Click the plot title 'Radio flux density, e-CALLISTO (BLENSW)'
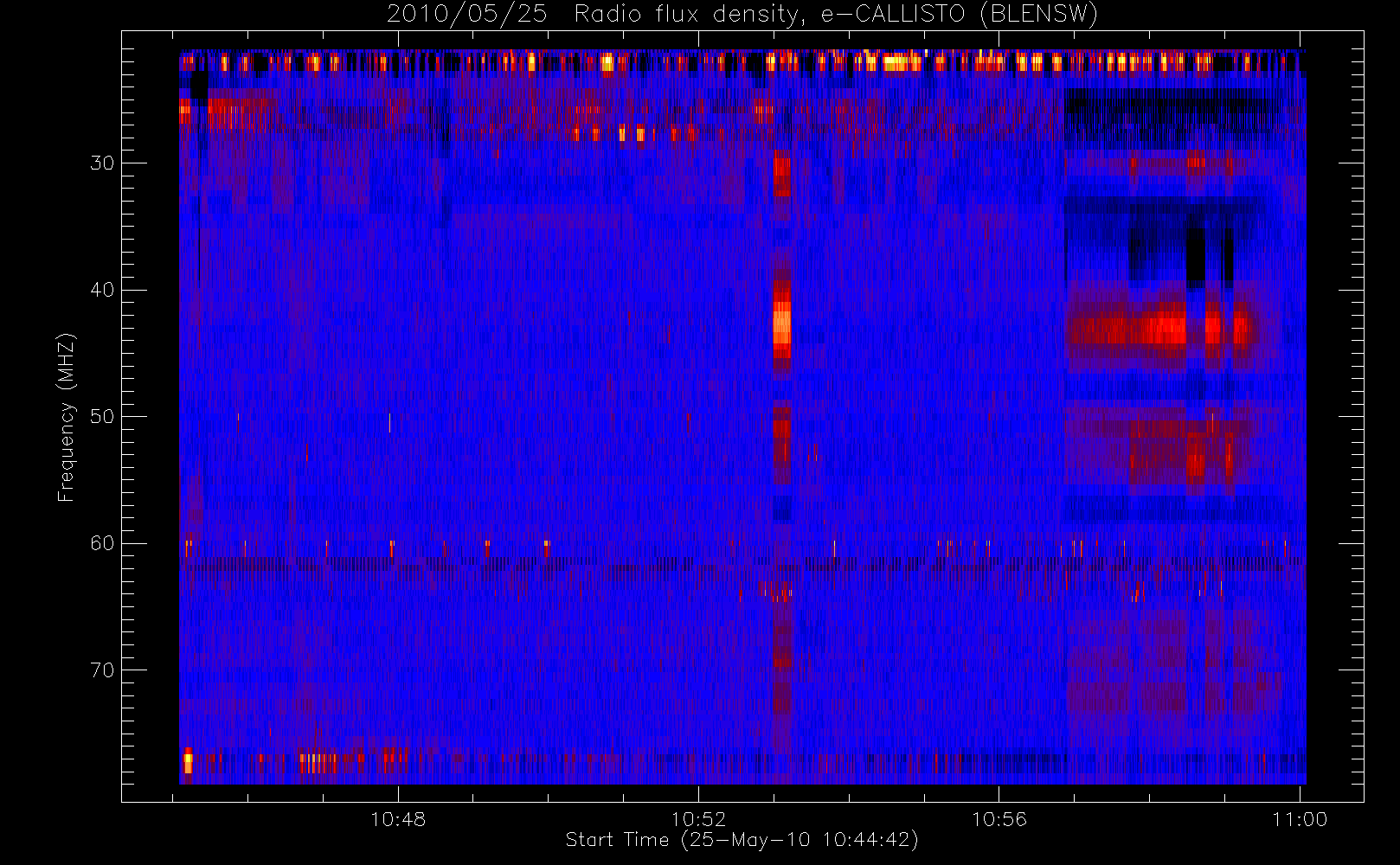This screenshot has height=865, width=1400. pyautogui.click(x=836, y=15)
